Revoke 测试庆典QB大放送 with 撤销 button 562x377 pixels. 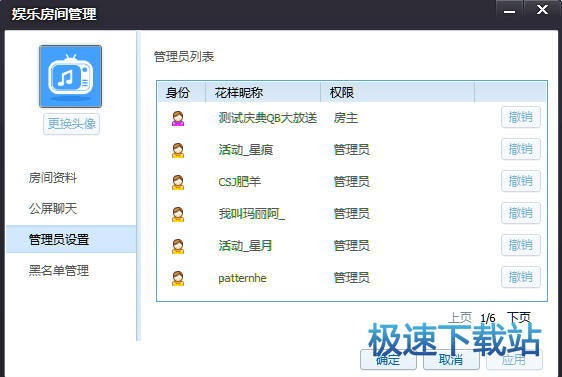point(520,117)
